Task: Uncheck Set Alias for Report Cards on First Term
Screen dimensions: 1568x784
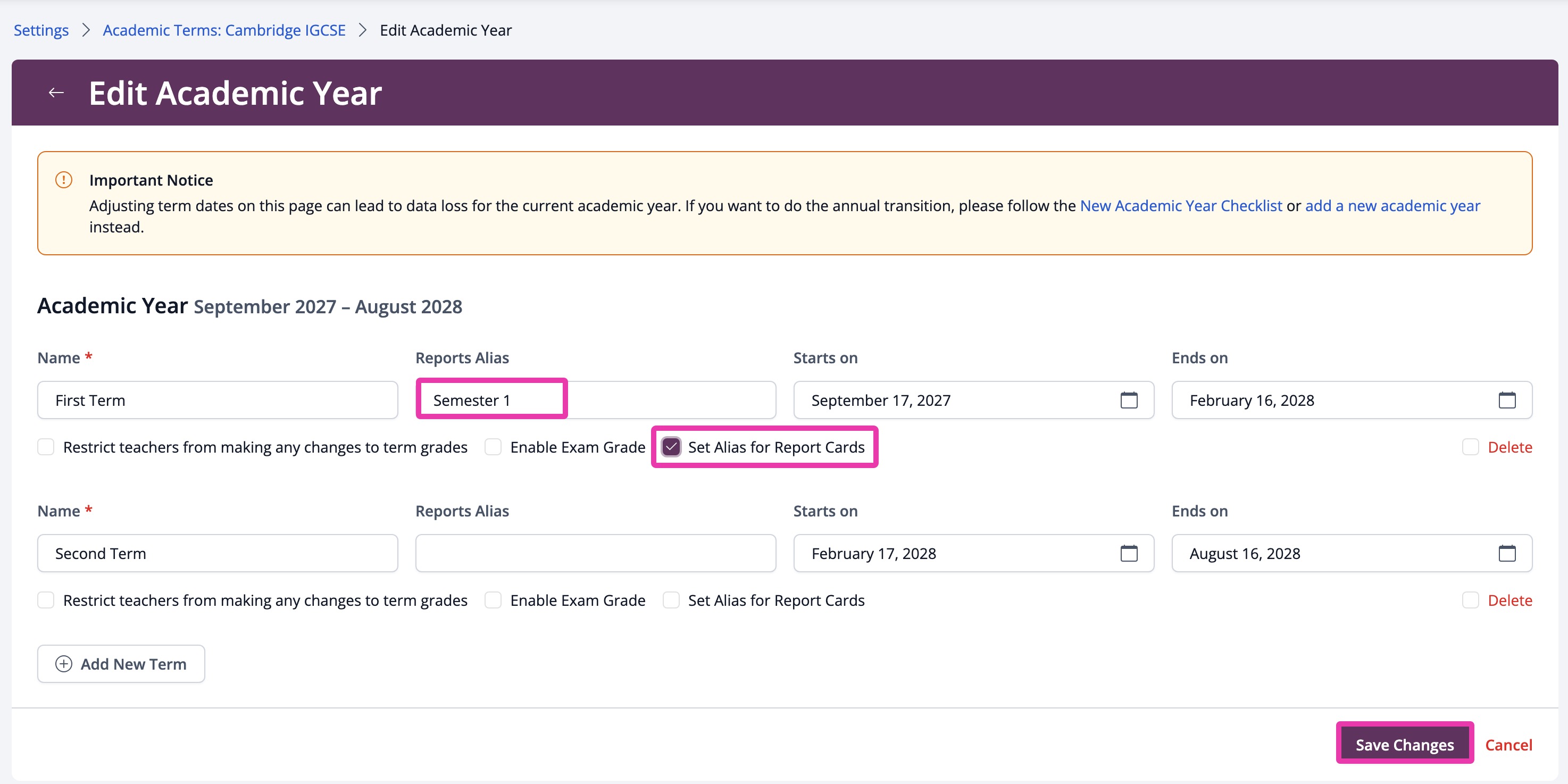Action: coord(671,447)
